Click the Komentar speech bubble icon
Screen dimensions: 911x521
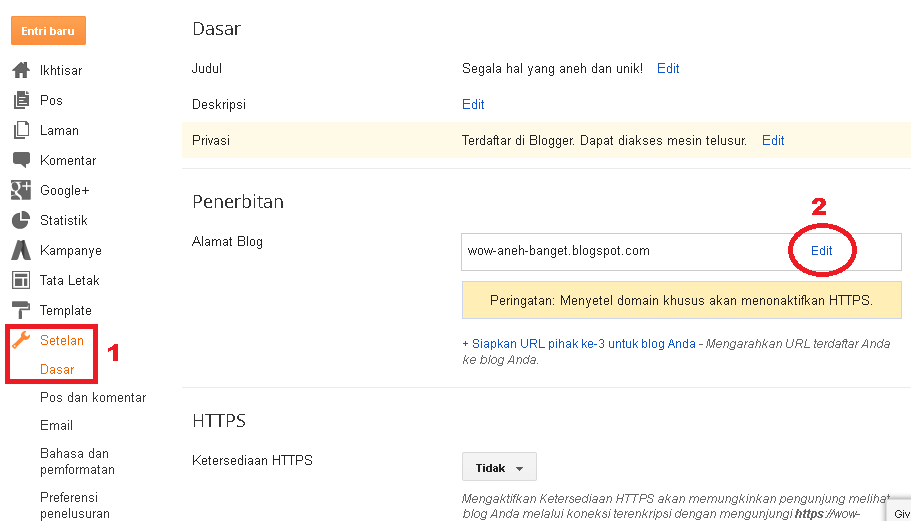click(x=21, y=160)
